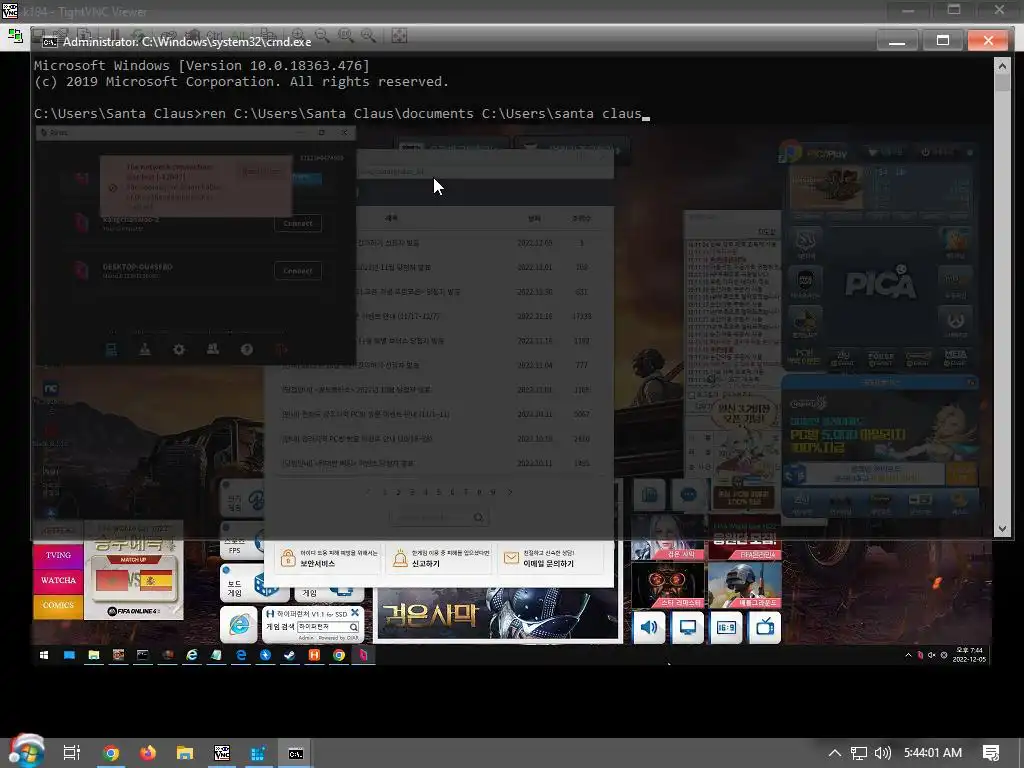Open the orange H app on remote taskbar
1024x768 pixels.
314,655
